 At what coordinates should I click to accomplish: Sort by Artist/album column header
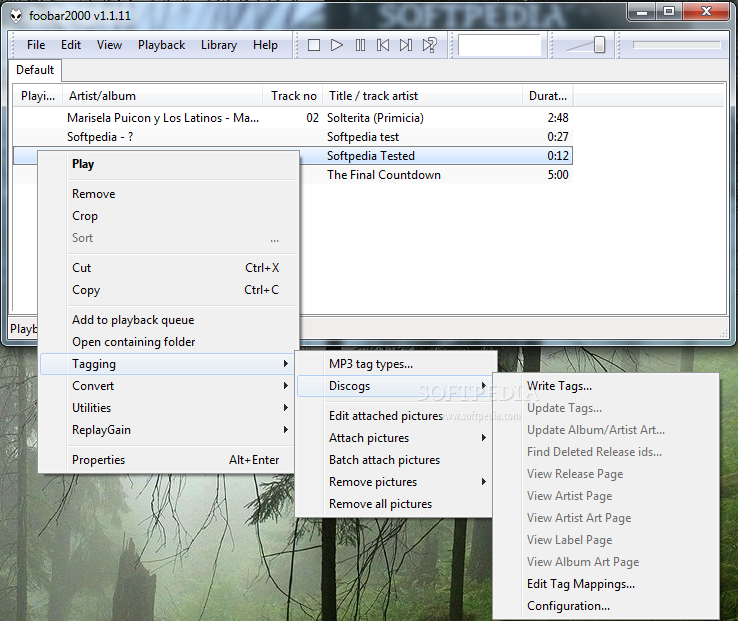pos(162,96)
